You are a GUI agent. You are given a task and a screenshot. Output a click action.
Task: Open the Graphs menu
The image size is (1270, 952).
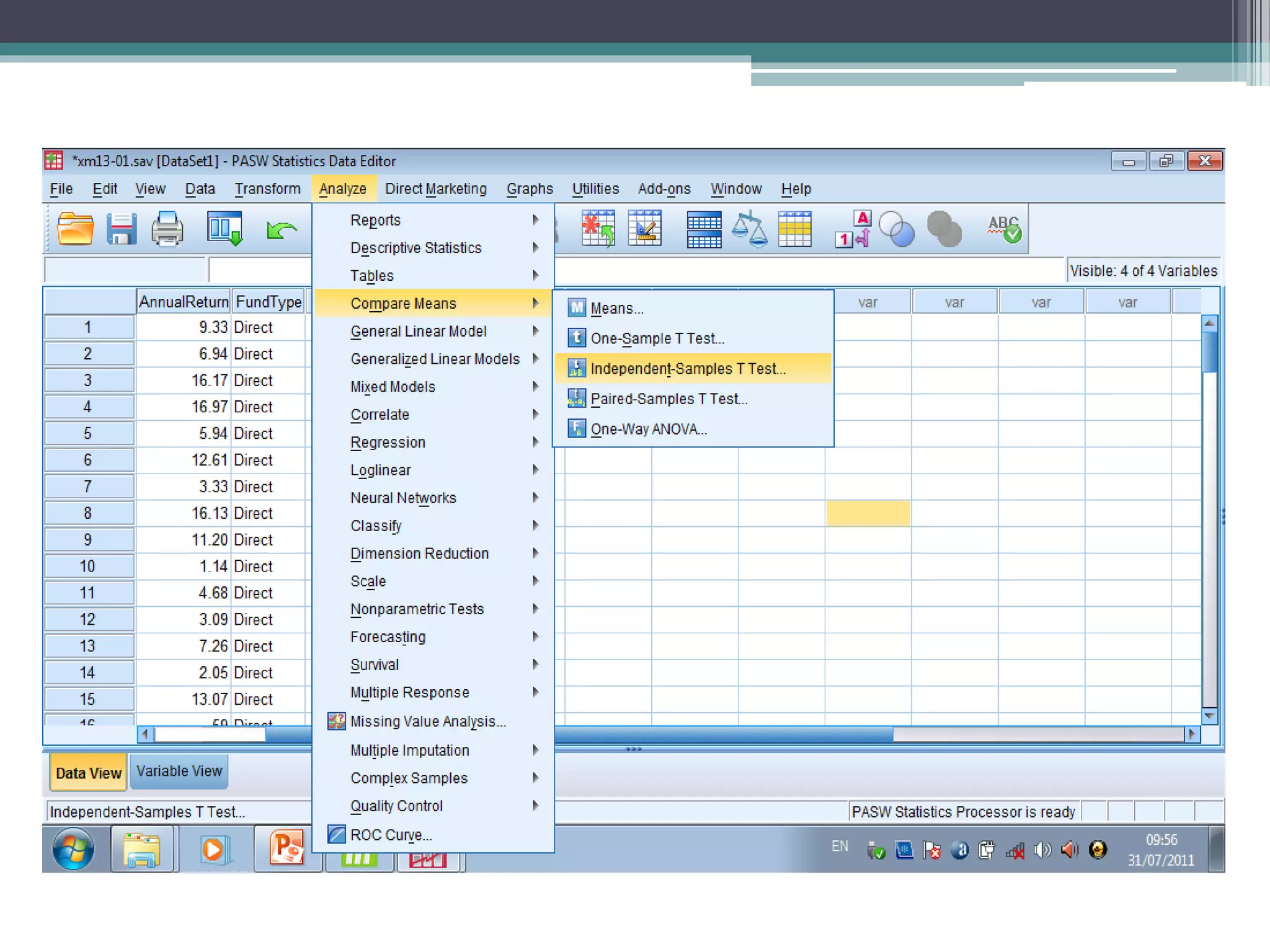coord(530,189)
